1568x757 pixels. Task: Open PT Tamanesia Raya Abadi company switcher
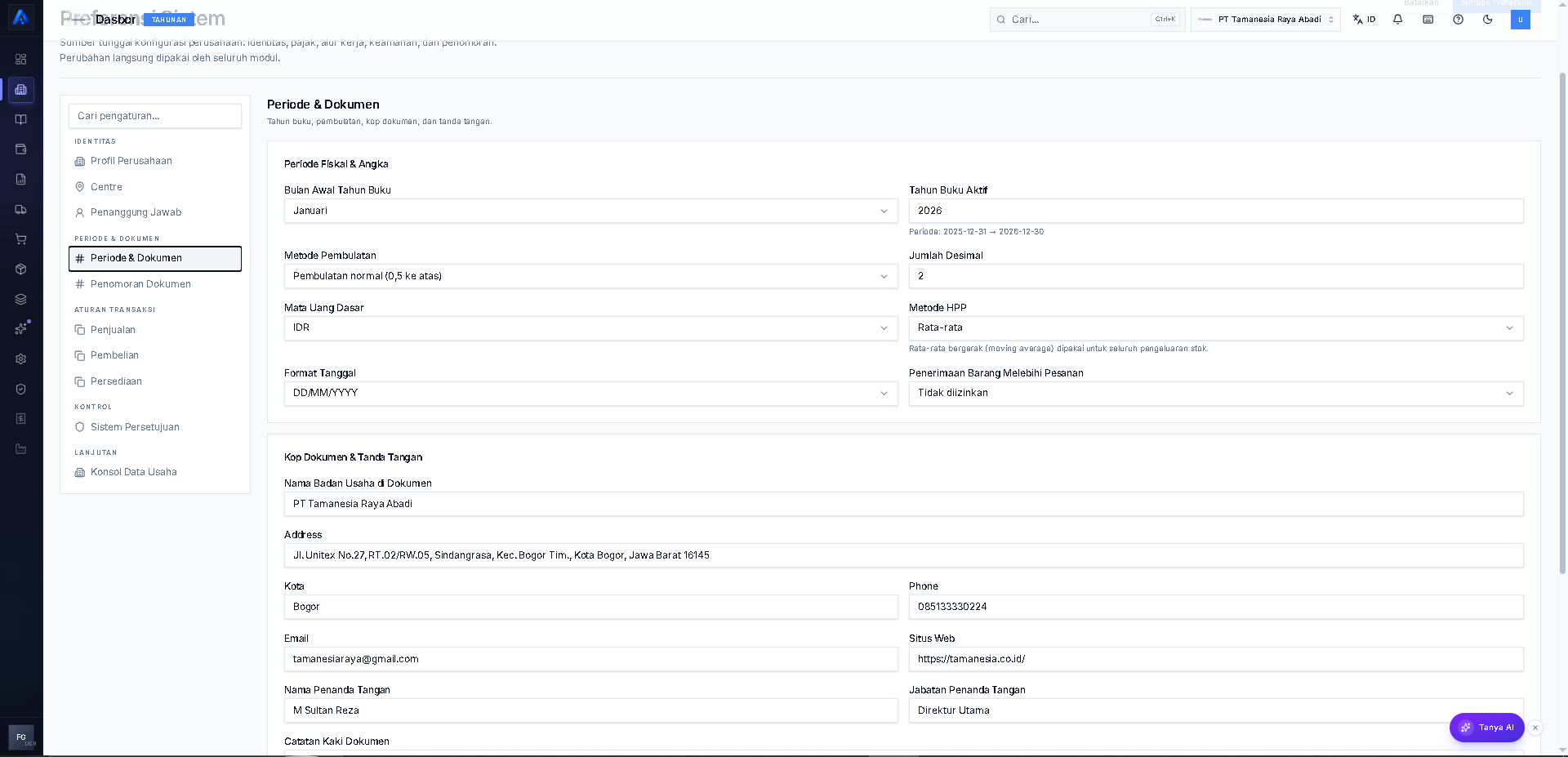point(1266,20)
